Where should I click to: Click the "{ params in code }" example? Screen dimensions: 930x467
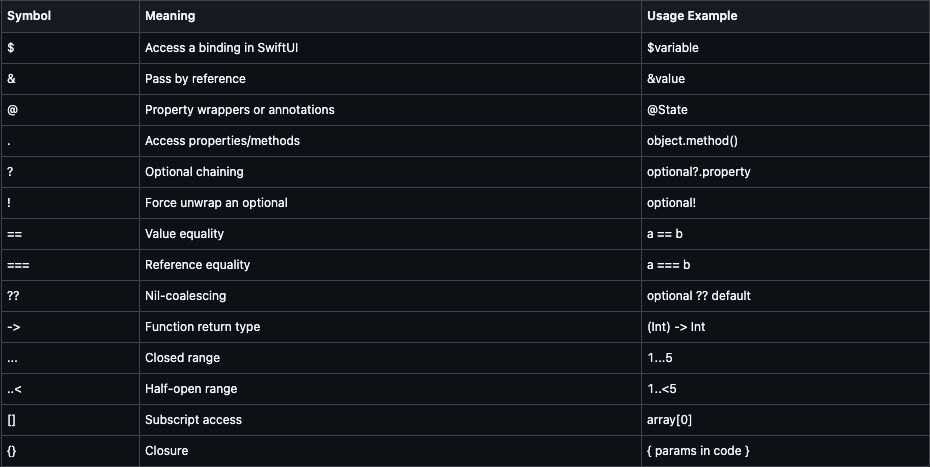point(698,451)
